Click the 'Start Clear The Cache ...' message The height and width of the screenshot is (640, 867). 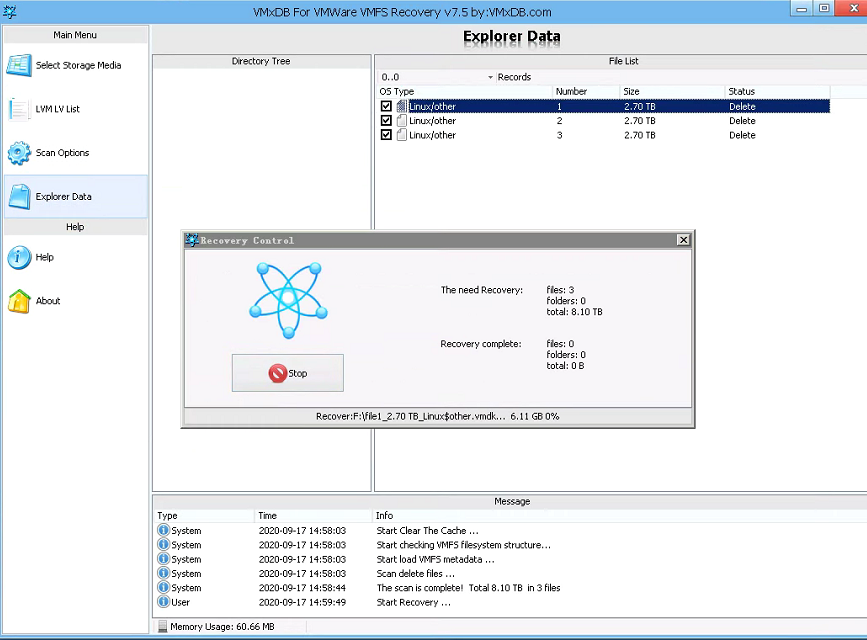tap(427, 530)
